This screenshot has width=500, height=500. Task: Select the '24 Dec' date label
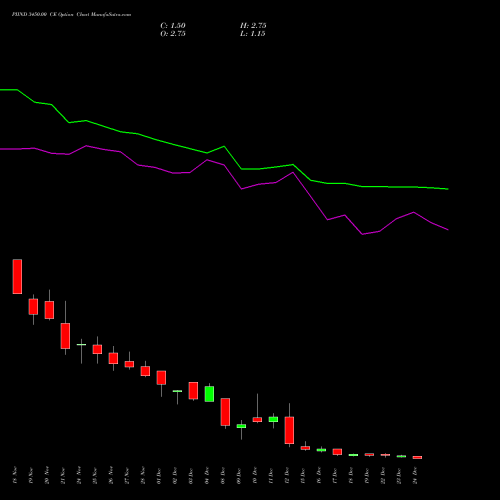click(415, 475)
